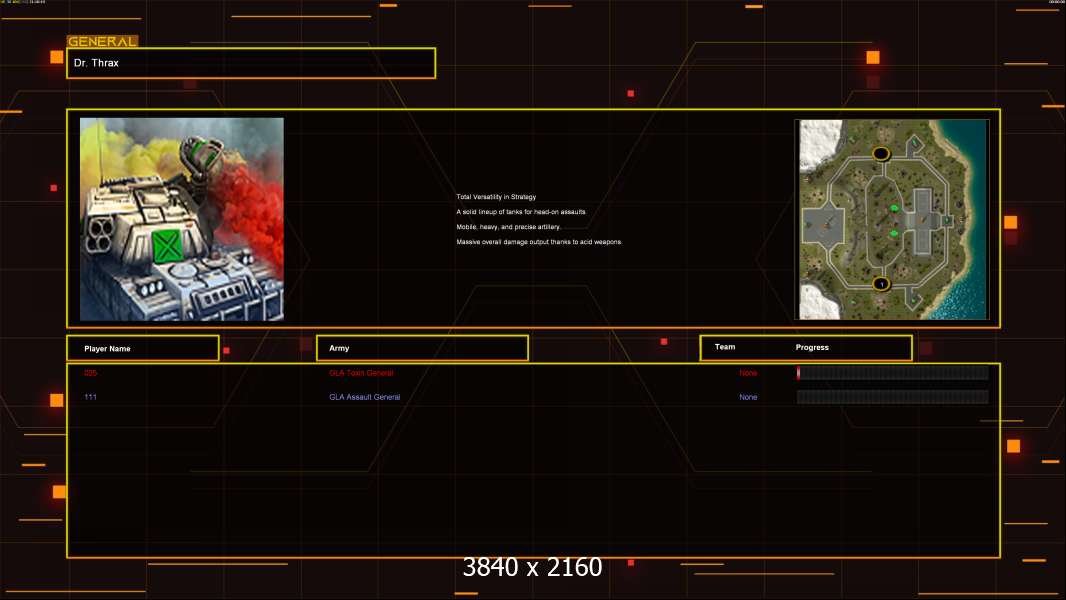Click the lower green supply marker on minimap
Viewport: 1066px width, 600px height.
coord(893,233)
